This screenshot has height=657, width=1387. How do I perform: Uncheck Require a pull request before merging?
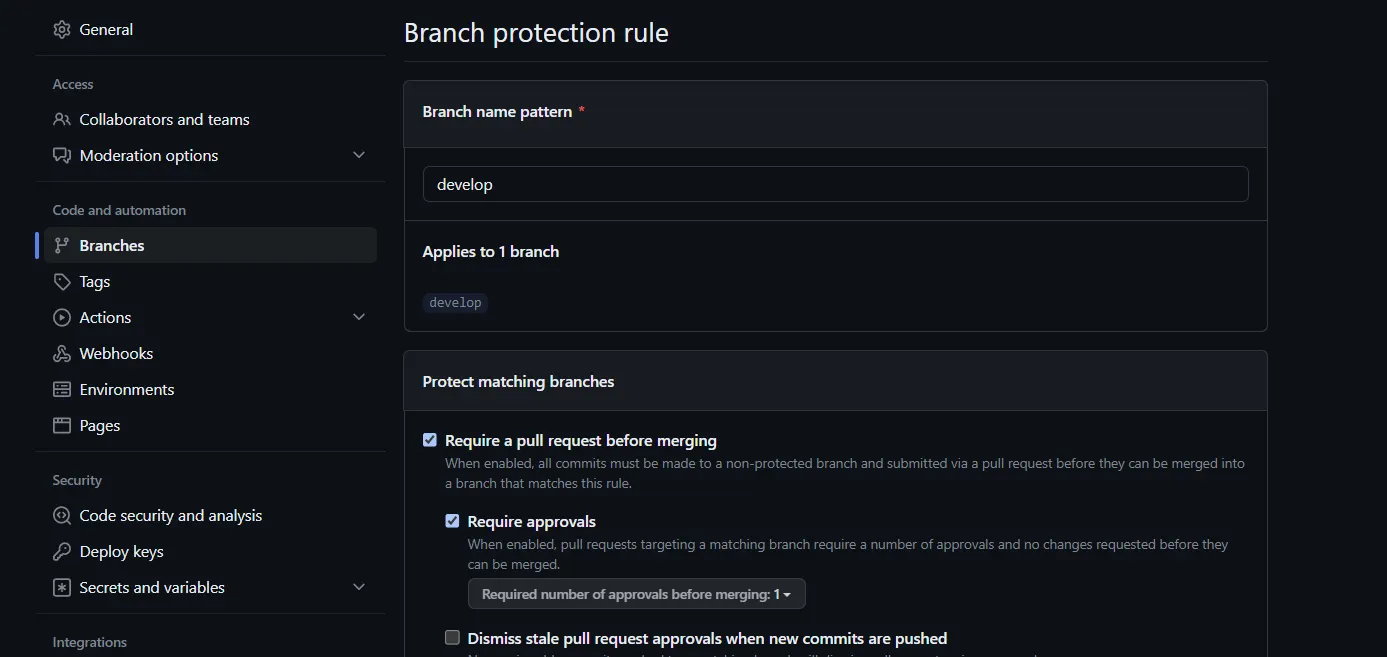pos(430,440)
